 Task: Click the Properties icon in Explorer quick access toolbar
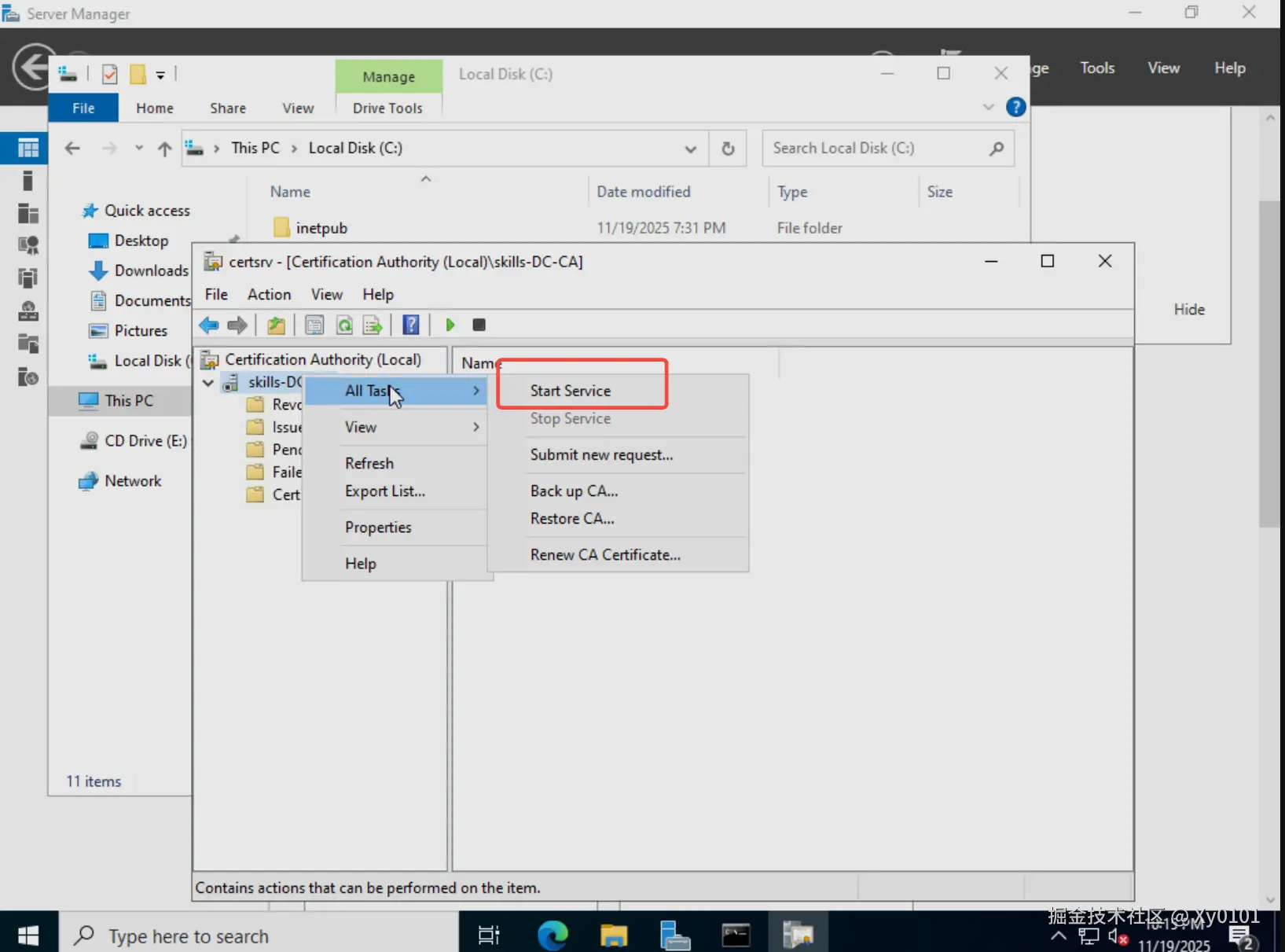110,74
